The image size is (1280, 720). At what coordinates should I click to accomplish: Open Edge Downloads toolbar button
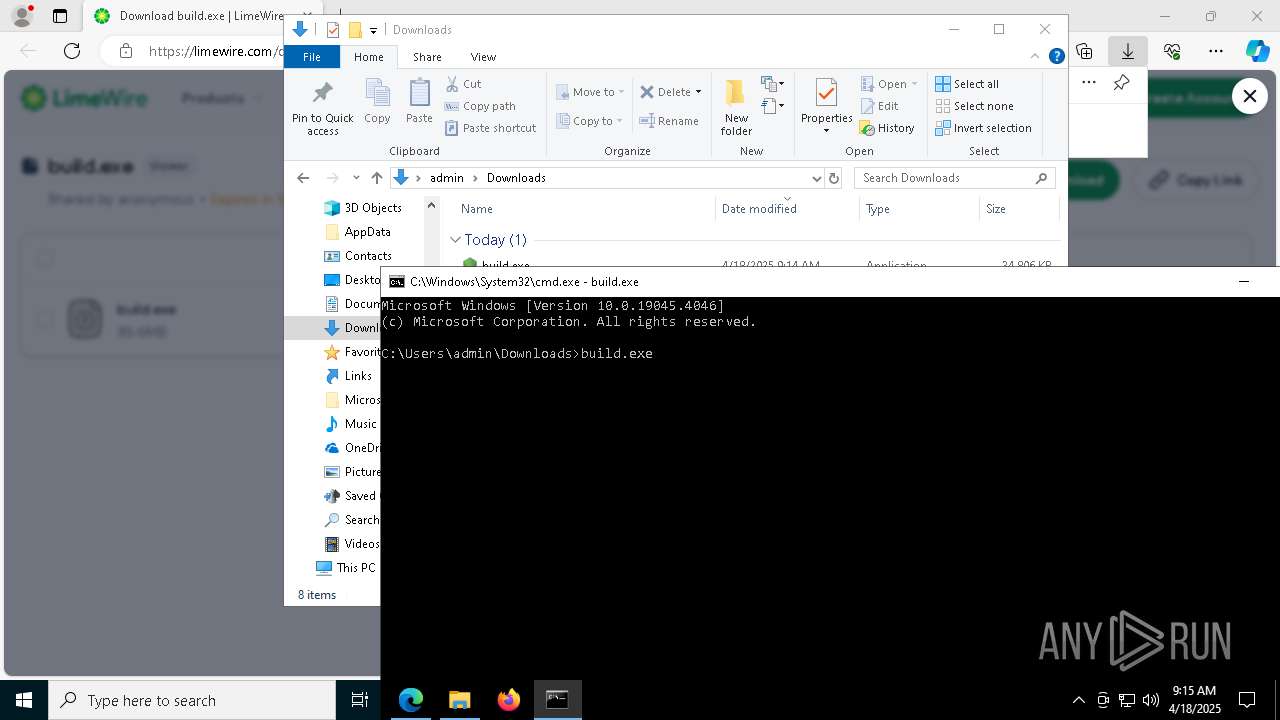[1127, 51]
